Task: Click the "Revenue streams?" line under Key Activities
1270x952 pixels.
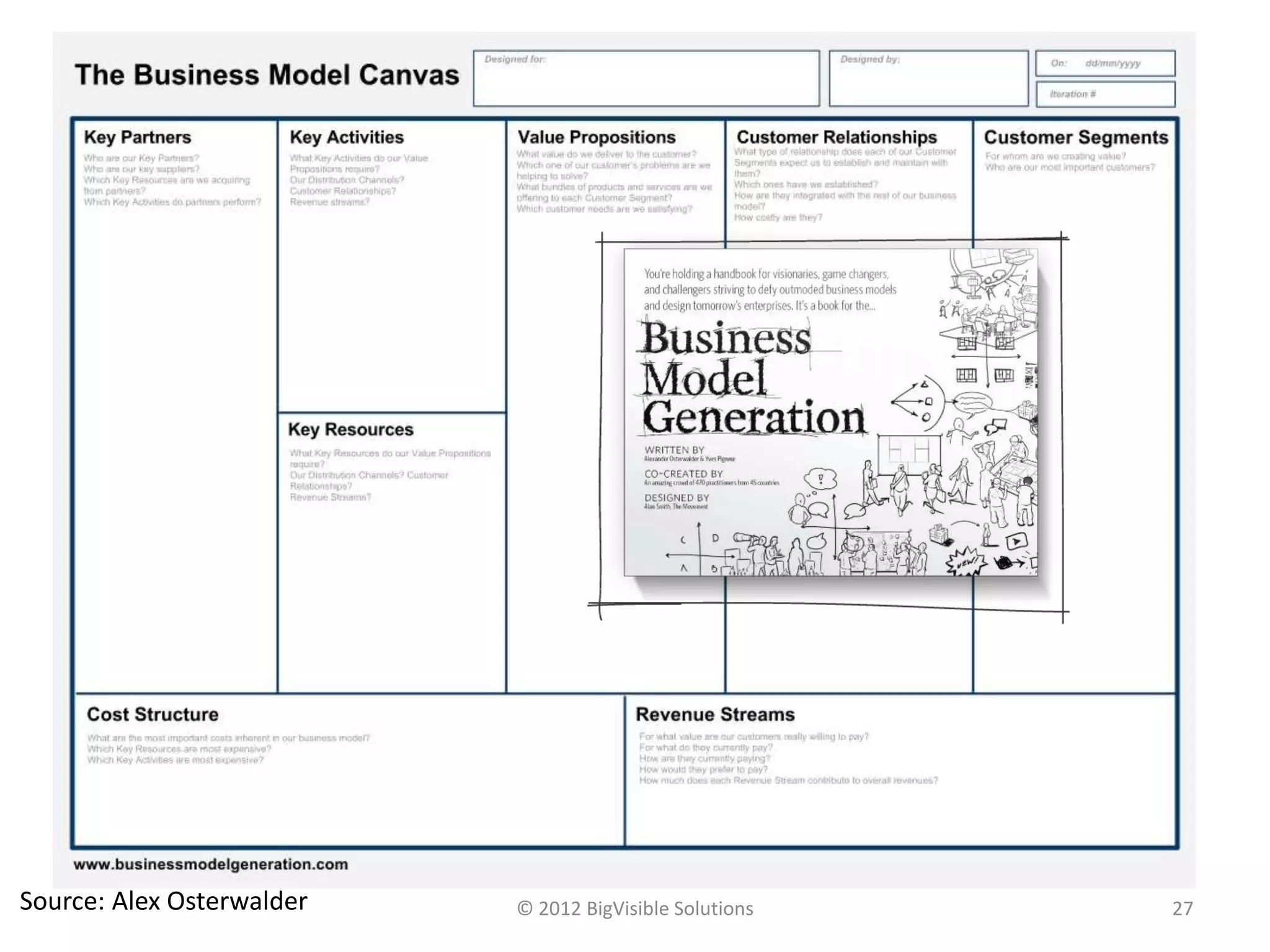Action: (x=329, y=202)
